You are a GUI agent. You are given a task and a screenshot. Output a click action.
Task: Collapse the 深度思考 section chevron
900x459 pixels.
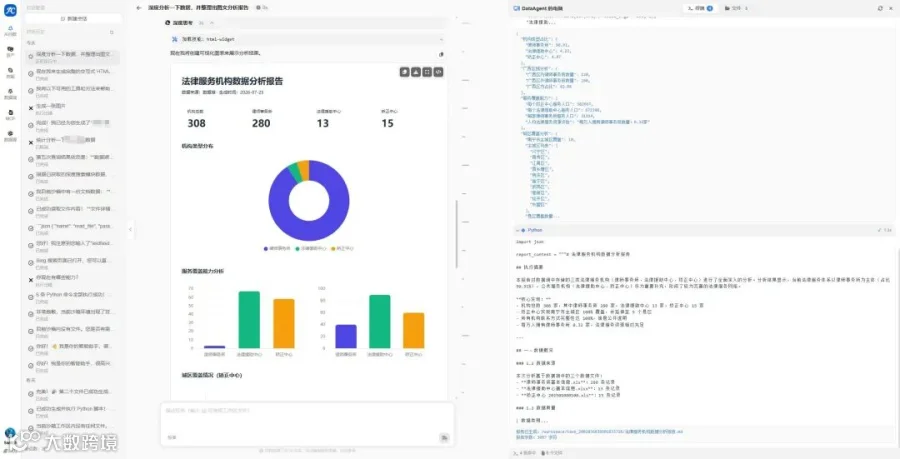click(212, 23)
